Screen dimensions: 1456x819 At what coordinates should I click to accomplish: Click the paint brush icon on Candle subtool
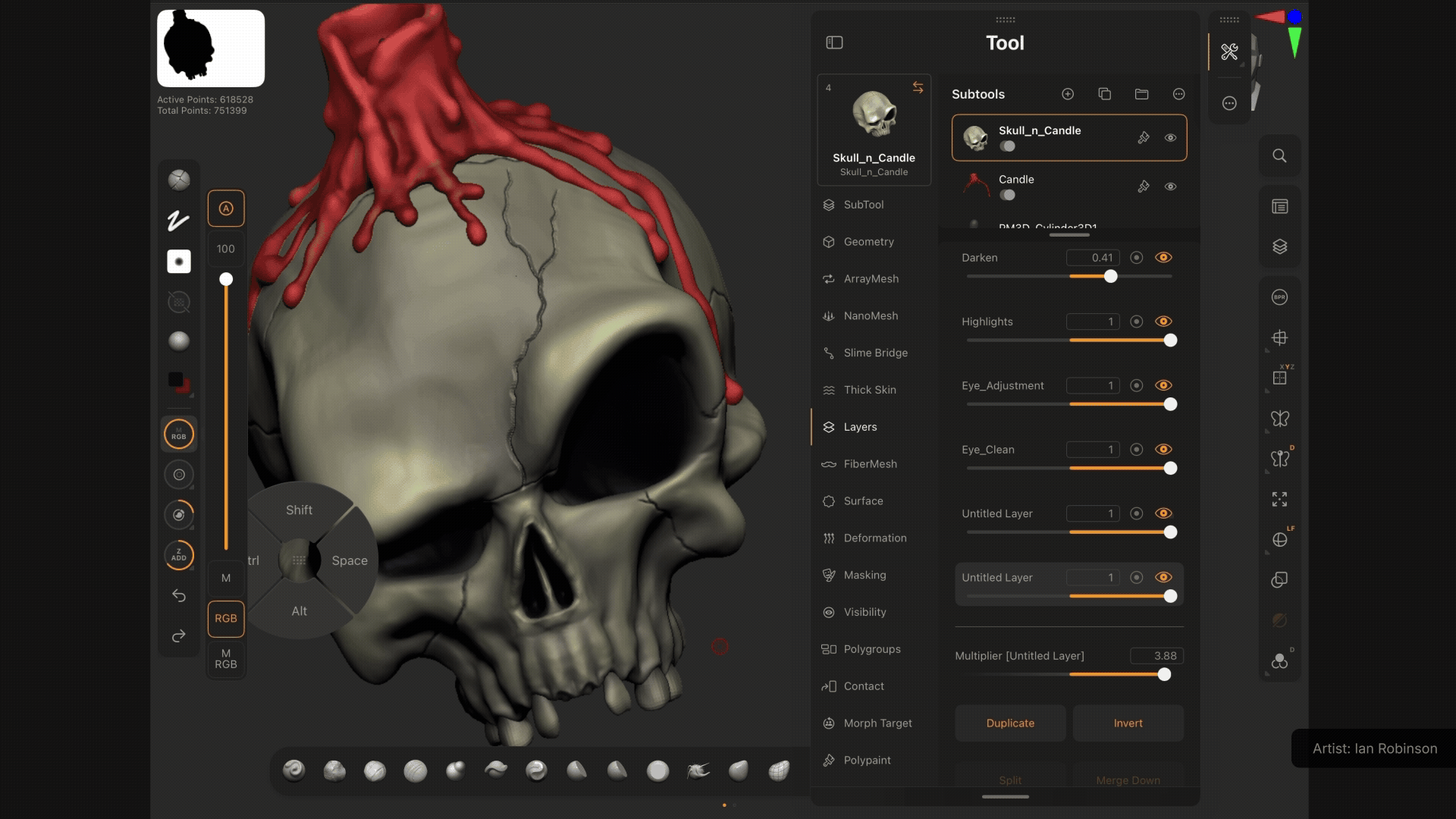1144,187
